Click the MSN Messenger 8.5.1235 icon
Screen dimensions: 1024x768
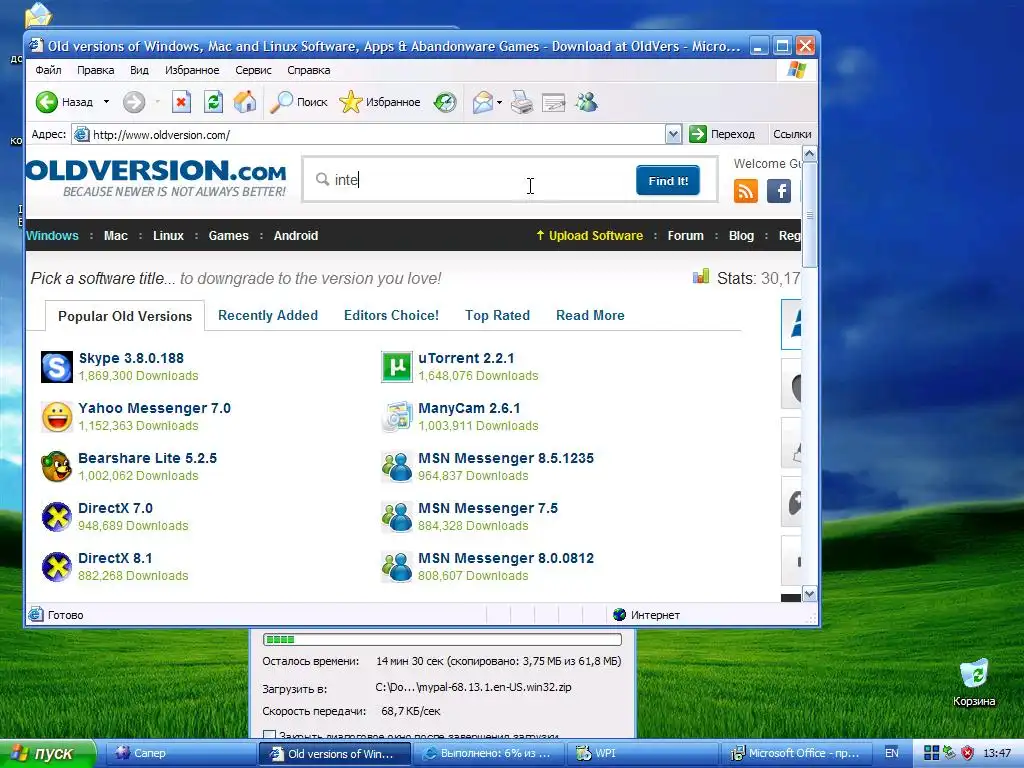[397, 466]
